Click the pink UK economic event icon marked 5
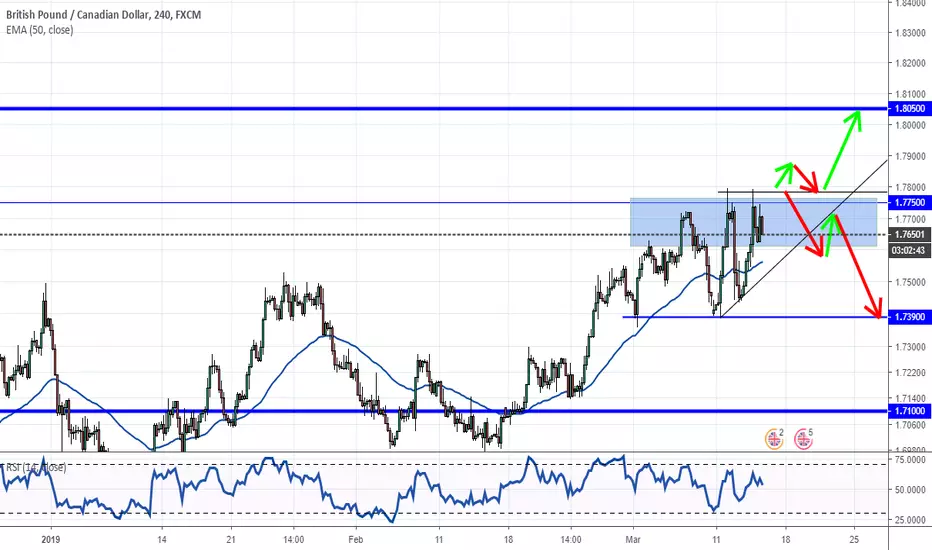This screenshot has height=550, width=932. [803, 439]
